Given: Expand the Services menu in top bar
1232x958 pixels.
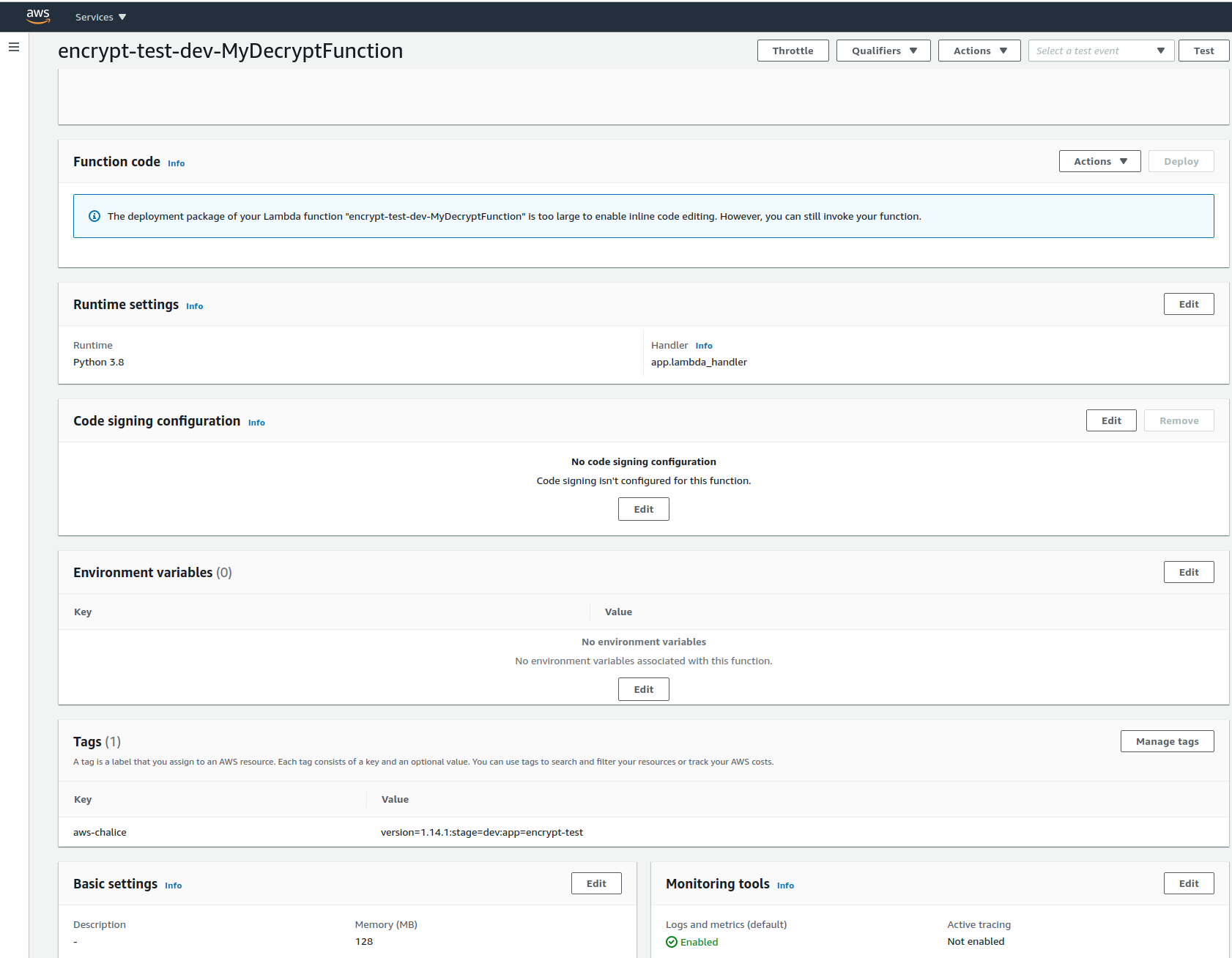Looking at the screenshot, I should click(x=100, y=17).
